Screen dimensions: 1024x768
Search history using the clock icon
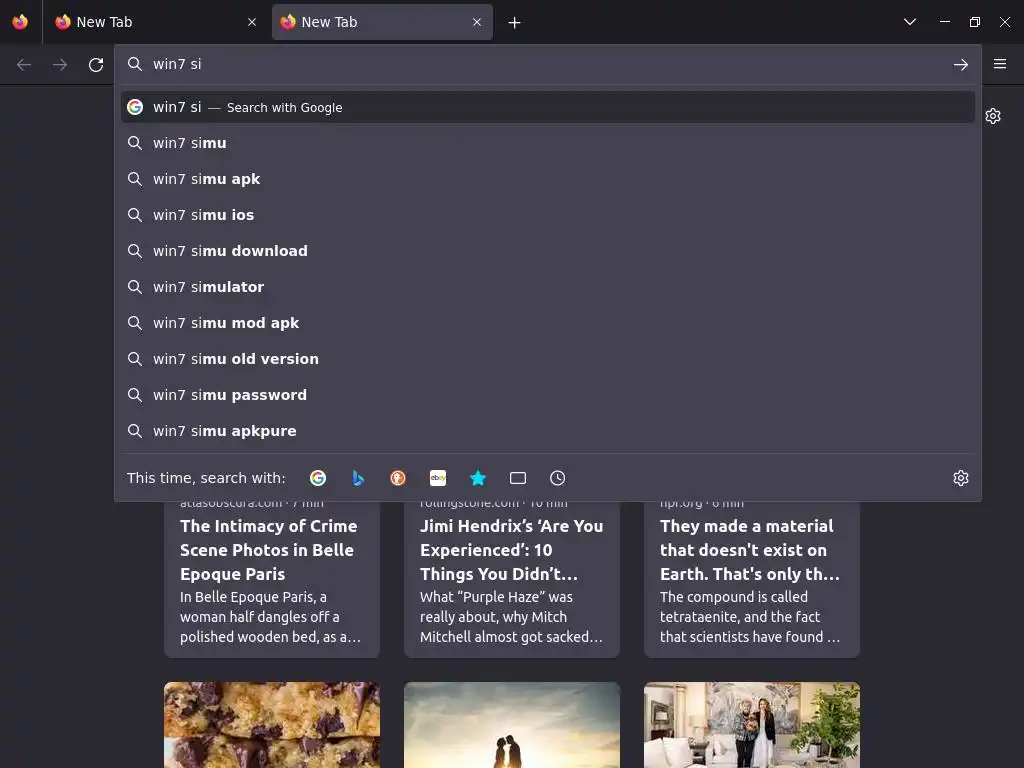tap(558, 478)
